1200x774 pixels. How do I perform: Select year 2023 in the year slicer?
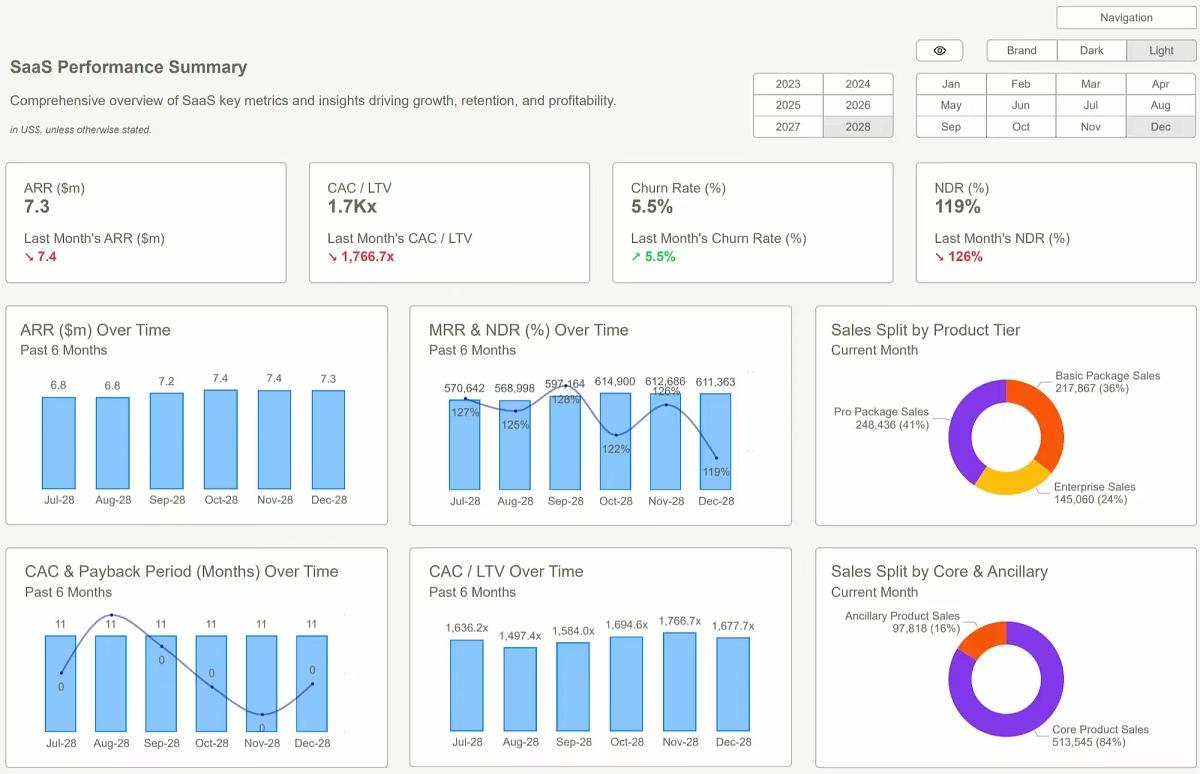pyautogui.click(x=788, y=84)
